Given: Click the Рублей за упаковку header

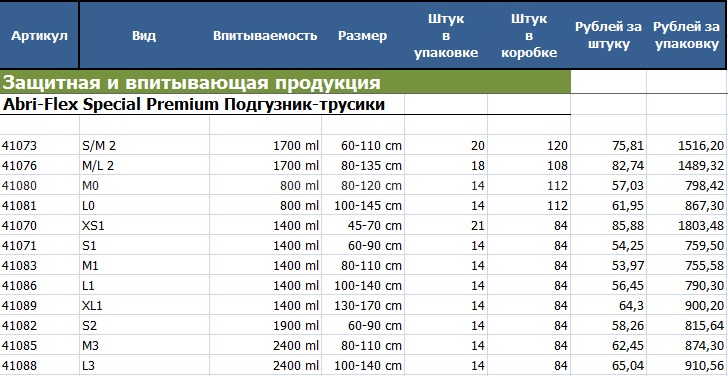Looking at the screenshot, I should point(687,36).
